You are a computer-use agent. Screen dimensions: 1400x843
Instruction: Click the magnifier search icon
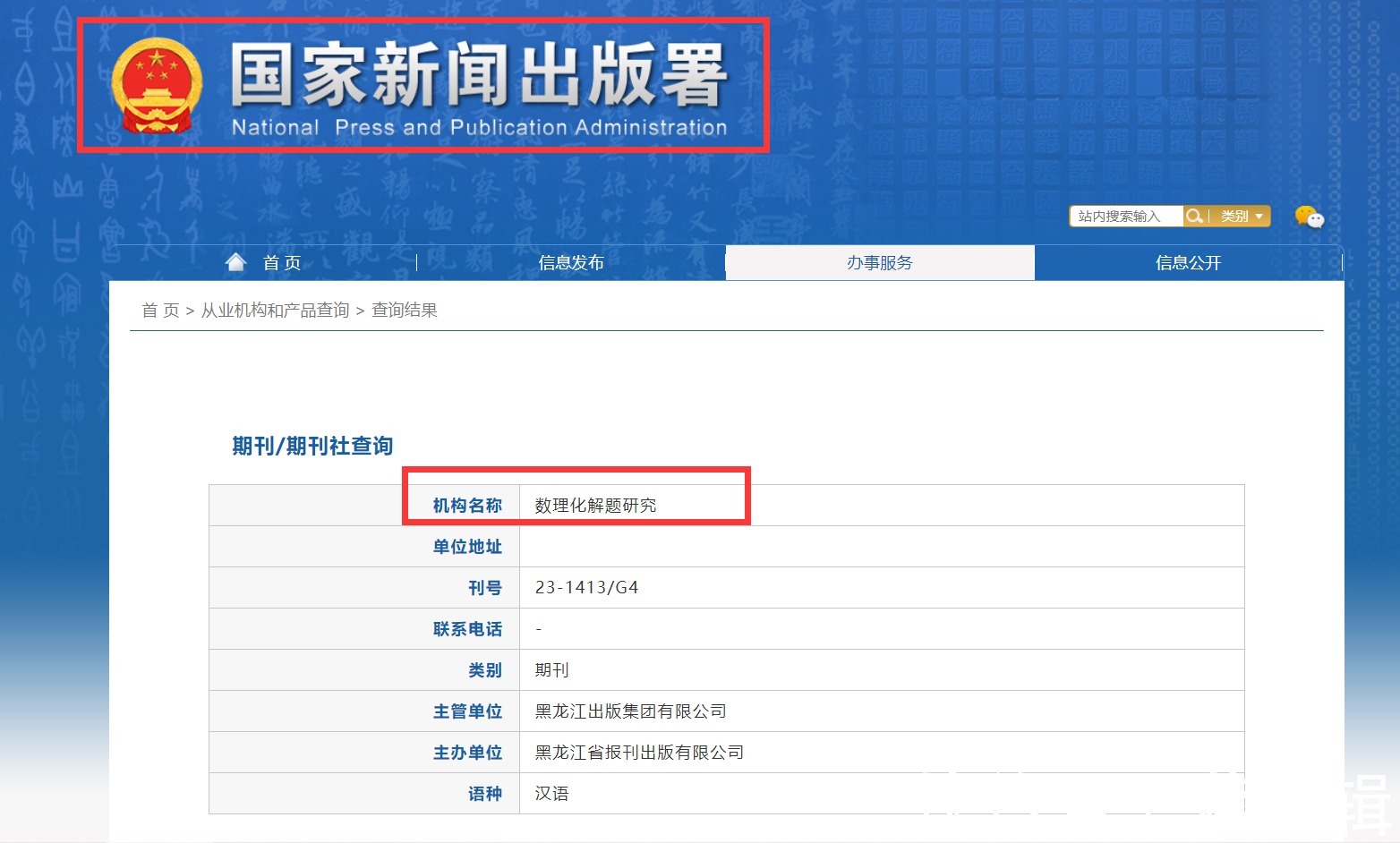(1194, 217)
